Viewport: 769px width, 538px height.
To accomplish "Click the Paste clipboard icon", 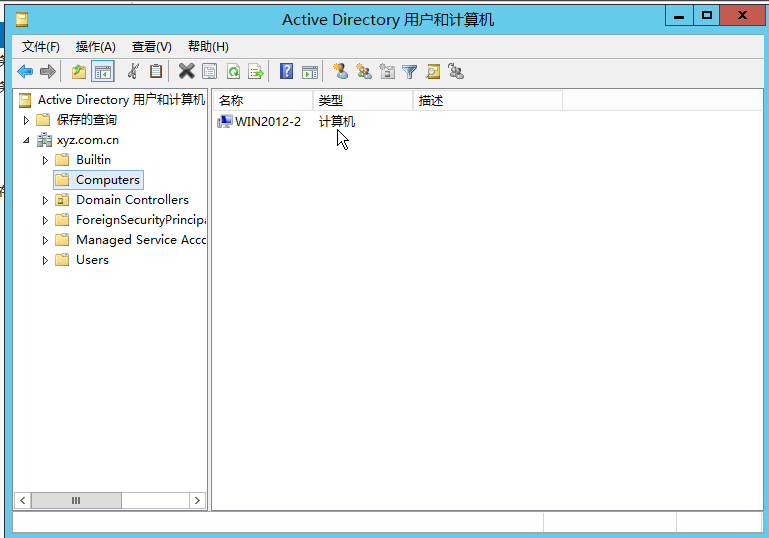I will coord(156,72).
